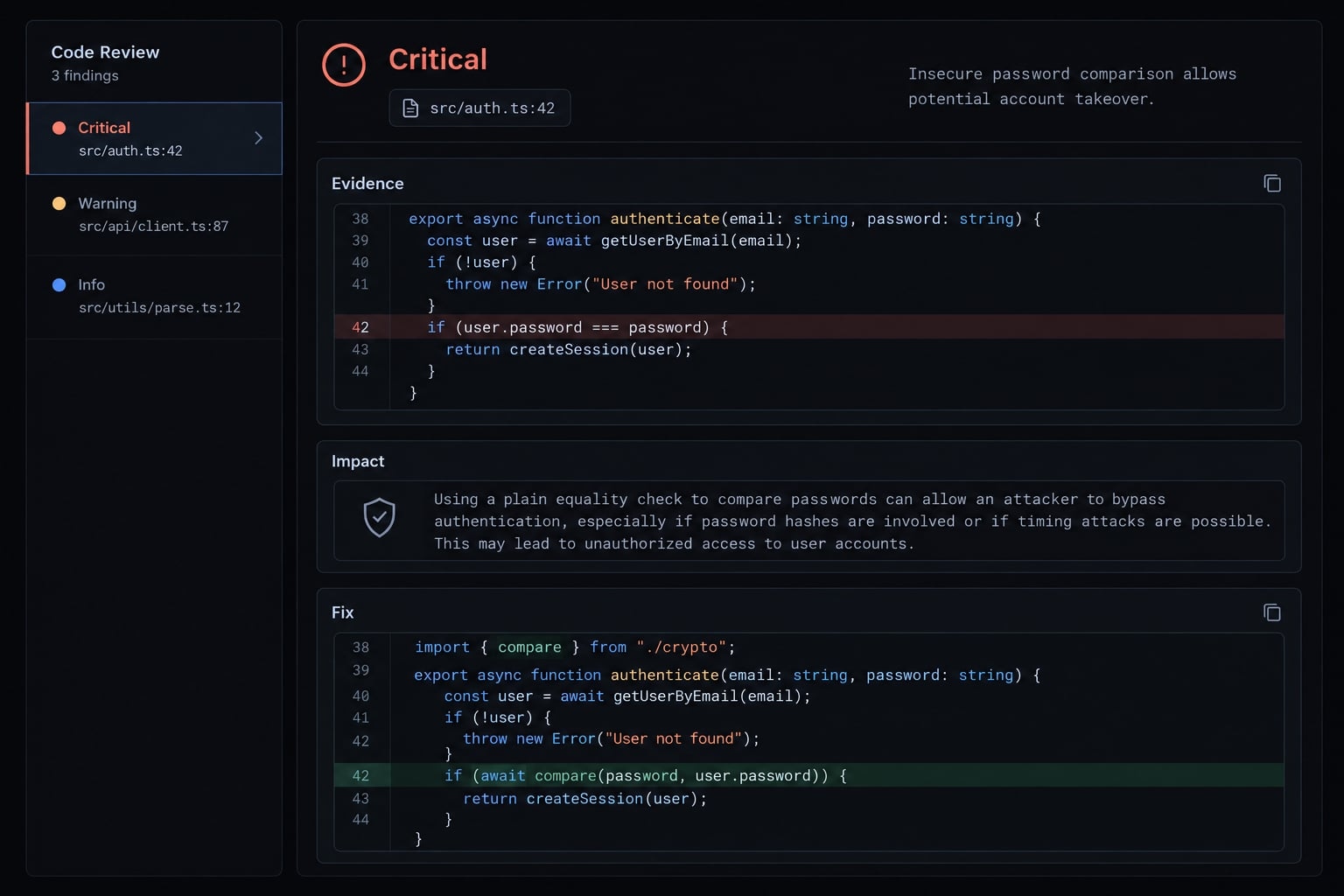Click the red Critical severity dot
This screenshot has width=1344, height=896.
tap(59, 128)
